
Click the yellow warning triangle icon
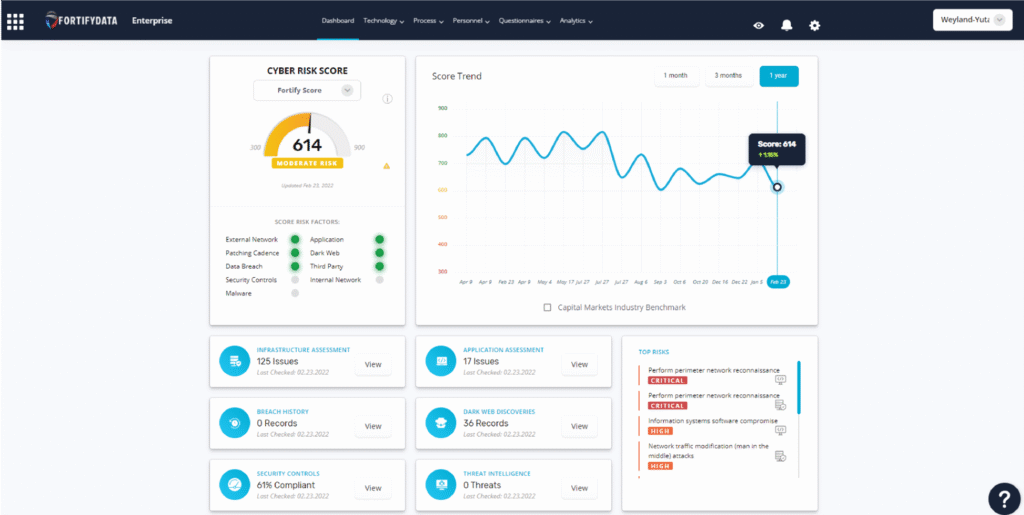coord(386,166)
